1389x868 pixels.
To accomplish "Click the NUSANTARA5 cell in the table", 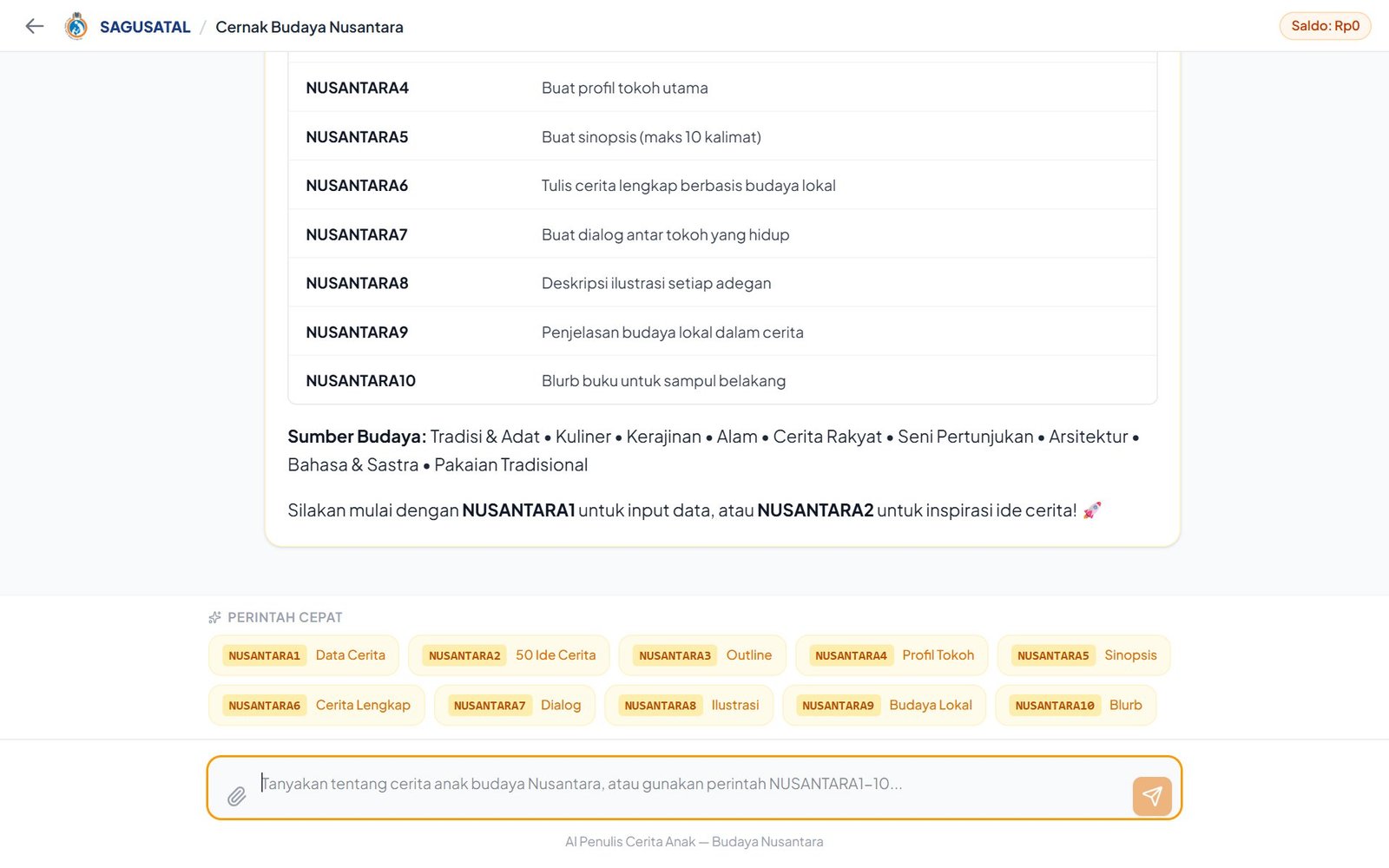I will (357, 137).
